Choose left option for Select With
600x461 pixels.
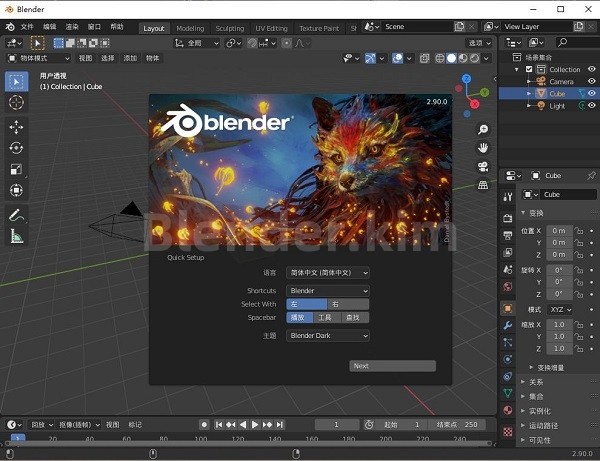coord(307,304)
